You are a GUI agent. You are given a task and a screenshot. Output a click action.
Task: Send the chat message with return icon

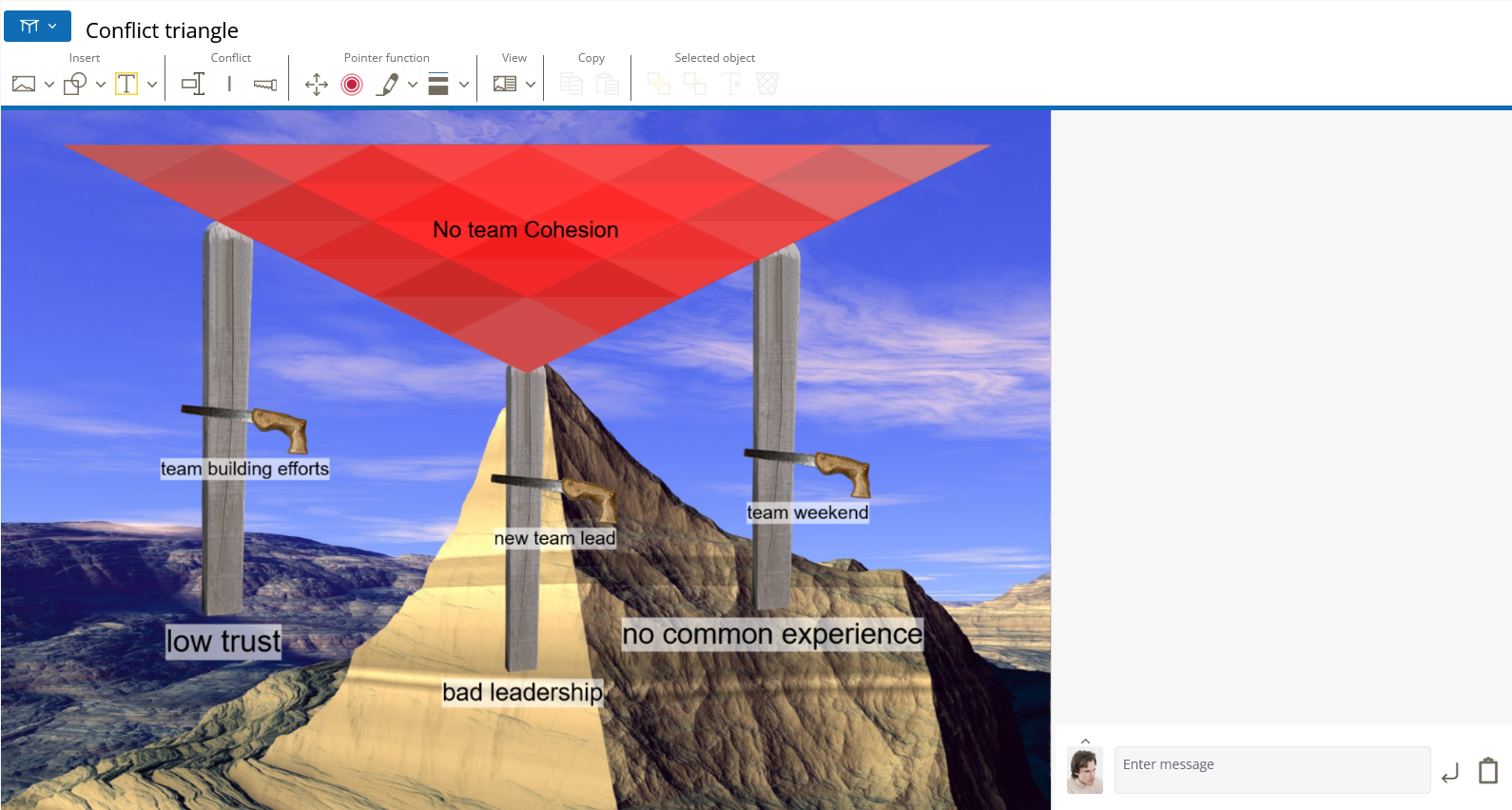coord(1450,773)
